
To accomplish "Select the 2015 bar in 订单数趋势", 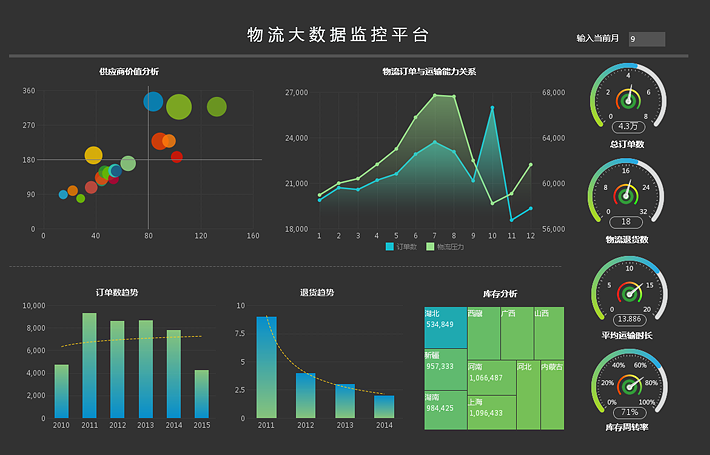I will [202, 394].
